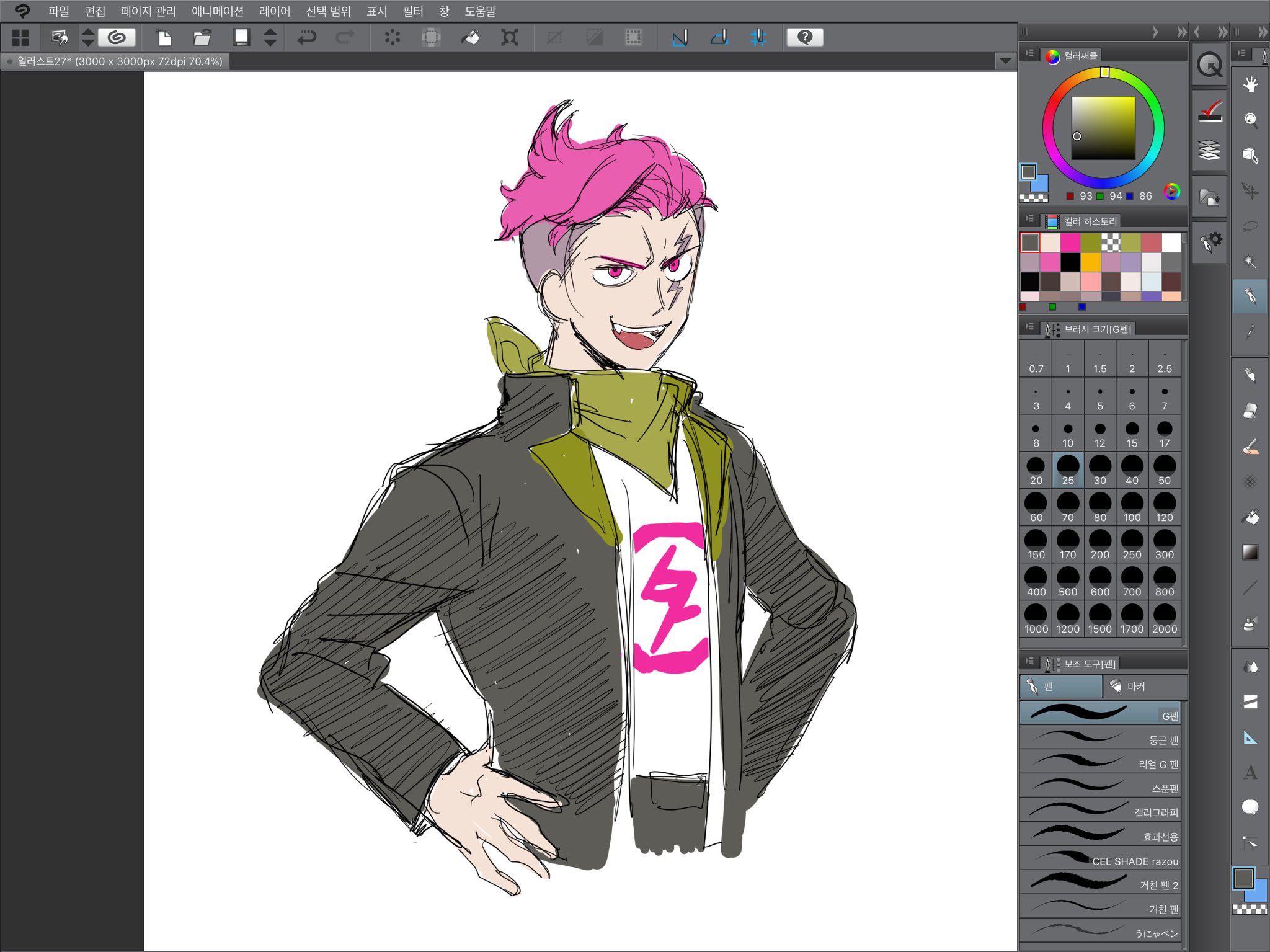Select the Auto select magic wand tool
The image size is (1270, 952).
1250,261
